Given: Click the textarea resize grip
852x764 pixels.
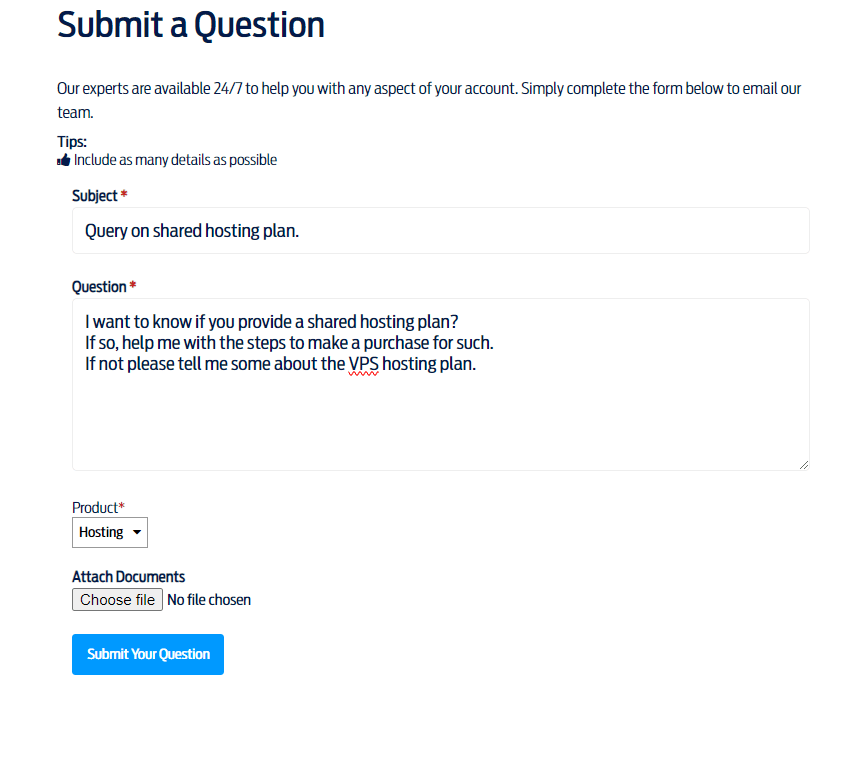Looking at the screenshot, I should [804, 463].
